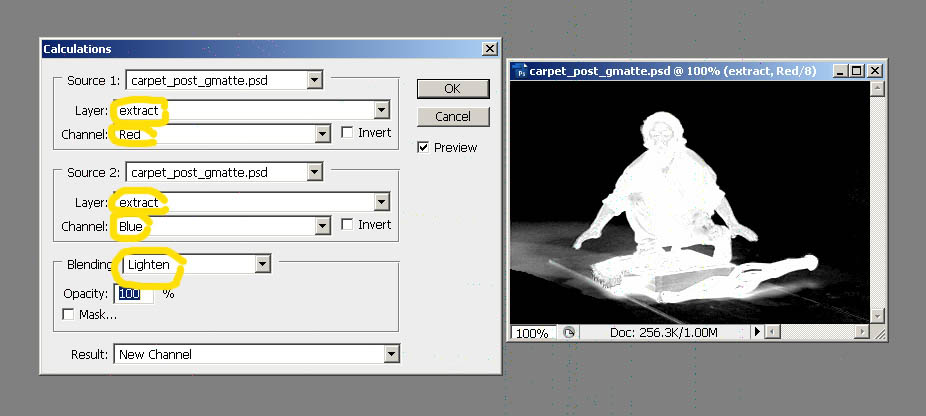Click the Doc: 256.3K/1.00M status text
This screenshot has width=926, height=416.
[663, 333]
